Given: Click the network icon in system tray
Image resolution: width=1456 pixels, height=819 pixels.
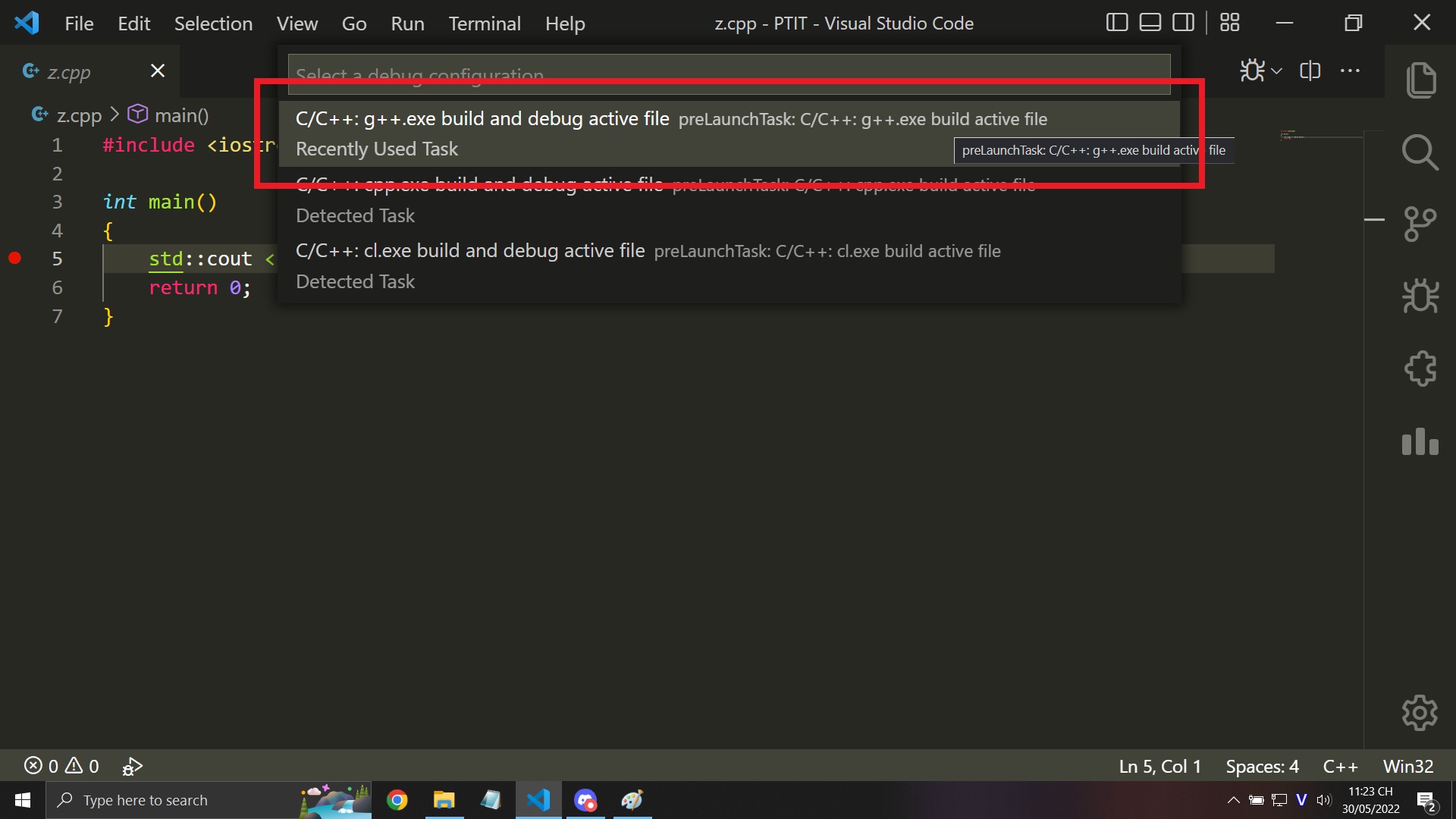Looking at the screenshot, I should [x=1279, y=800].
